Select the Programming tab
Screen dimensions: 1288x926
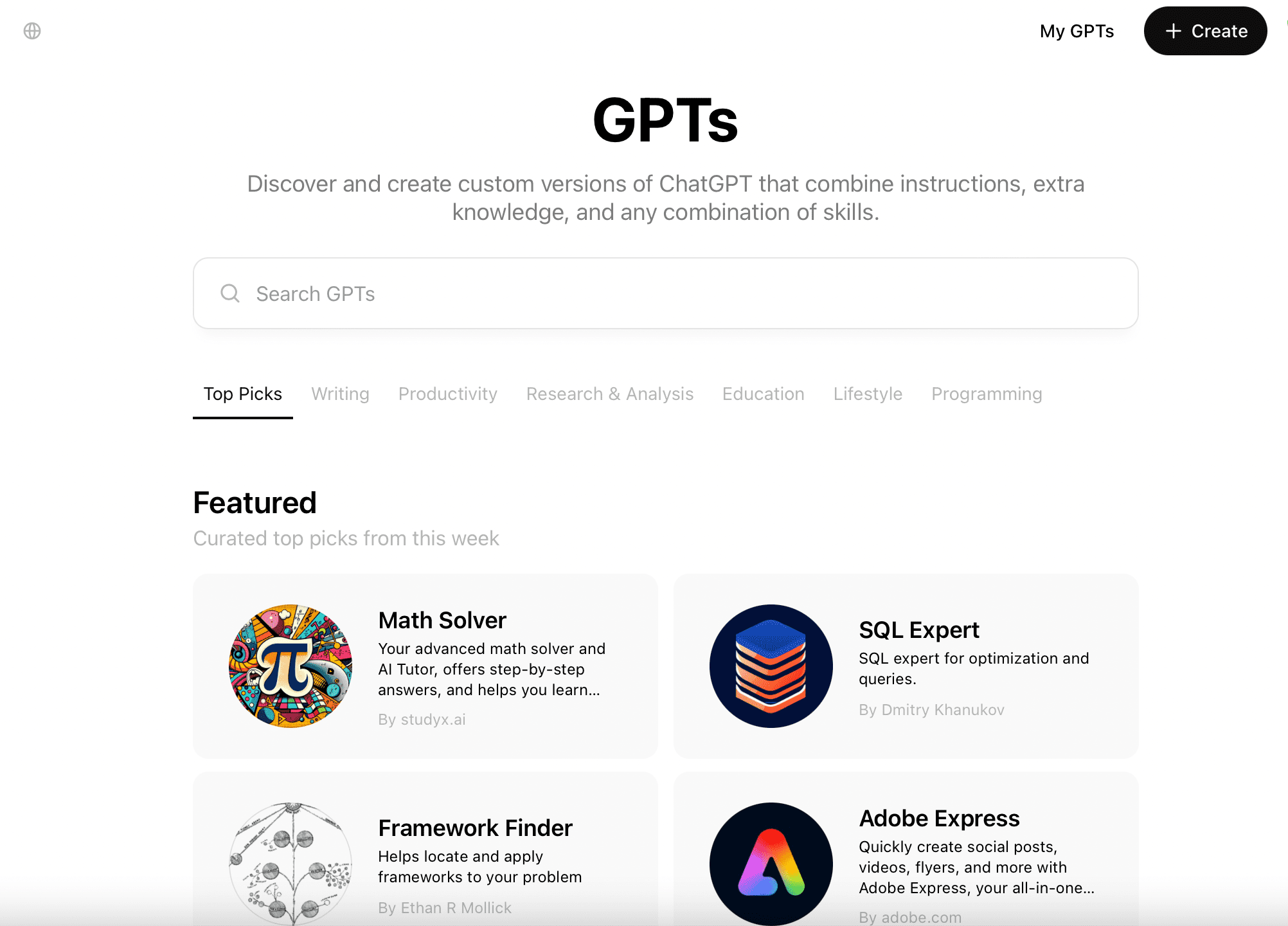pos(986,393)
